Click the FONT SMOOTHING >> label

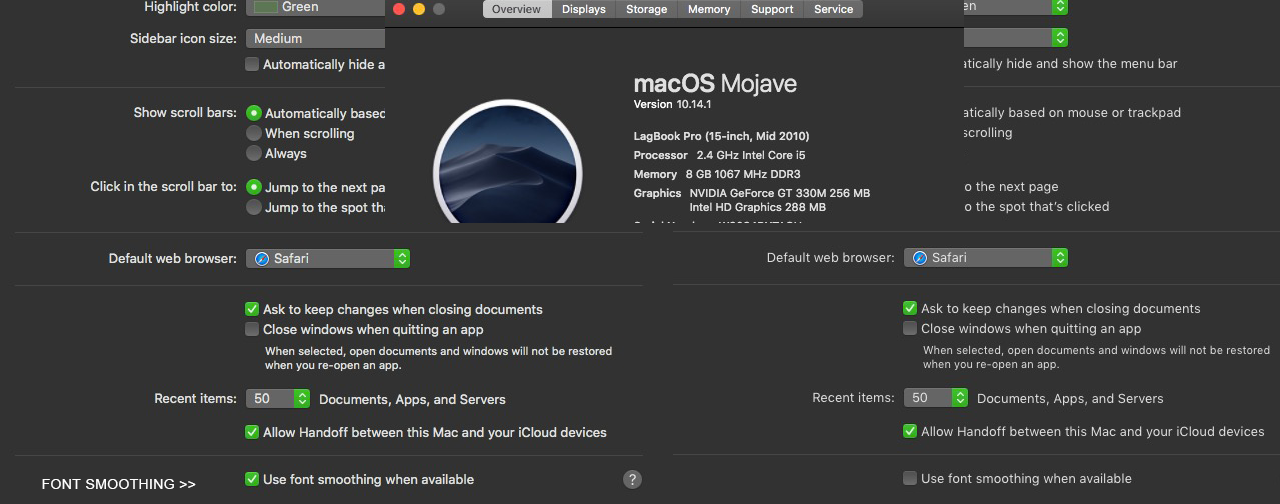pyautogui.click(x=119, y=484)
